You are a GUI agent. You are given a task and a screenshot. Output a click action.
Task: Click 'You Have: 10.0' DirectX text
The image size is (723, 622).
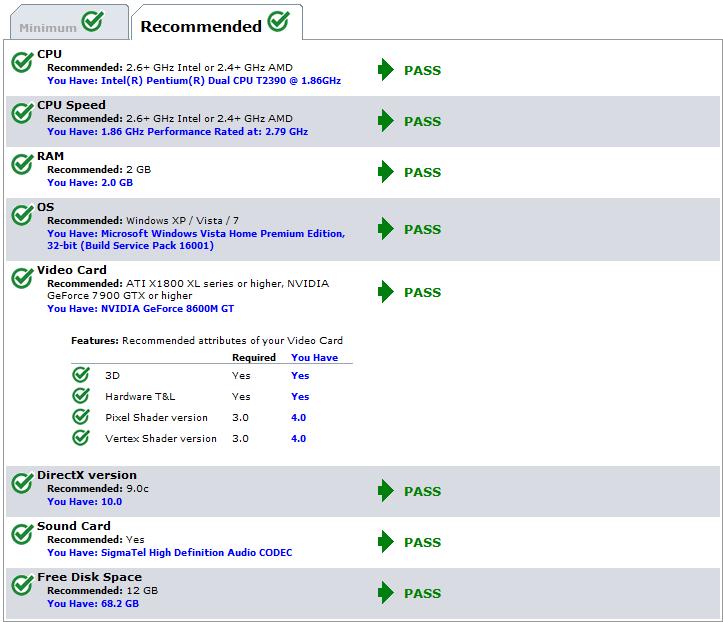coord(84,502)
